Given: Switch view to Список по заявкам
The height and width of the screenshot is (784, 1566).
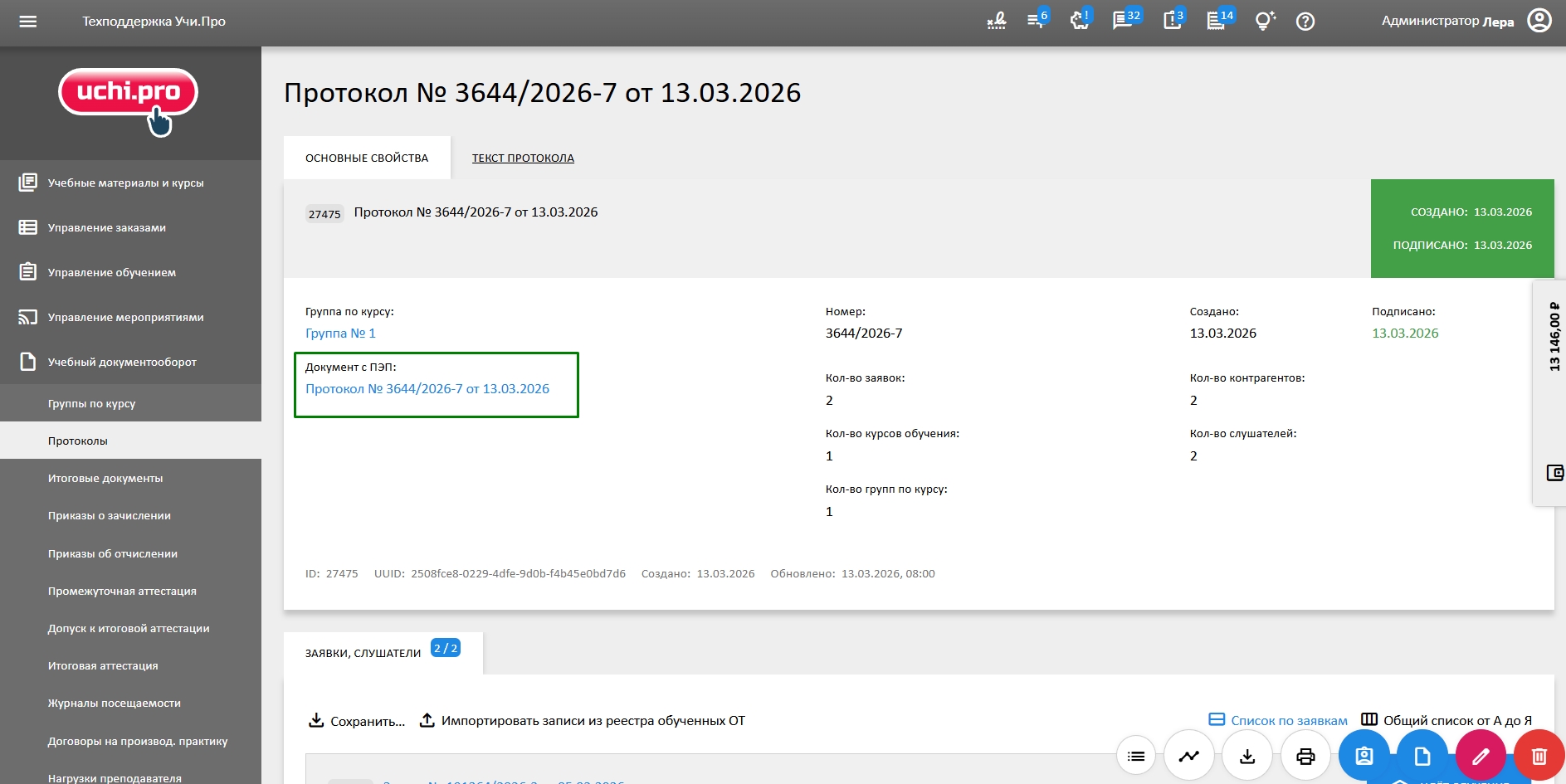Looking at the screenshot, I should 1278,720.
